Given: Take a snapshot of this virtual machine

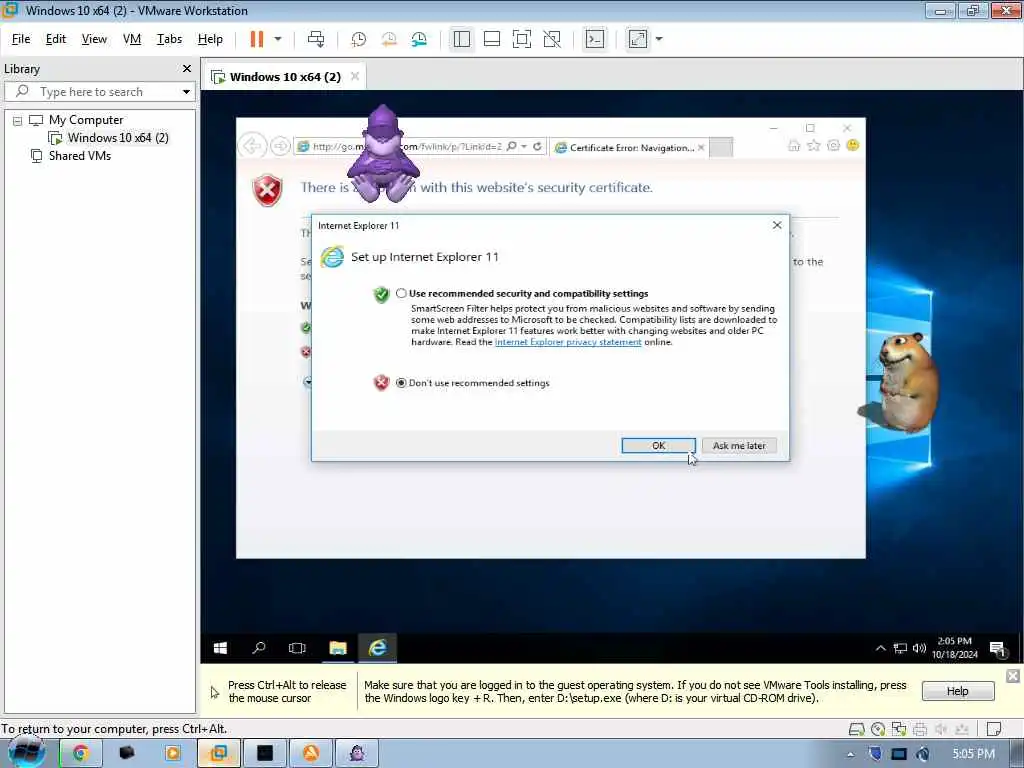Looking at the screenshot, I should pyautogui.click(x=359, y=39).
